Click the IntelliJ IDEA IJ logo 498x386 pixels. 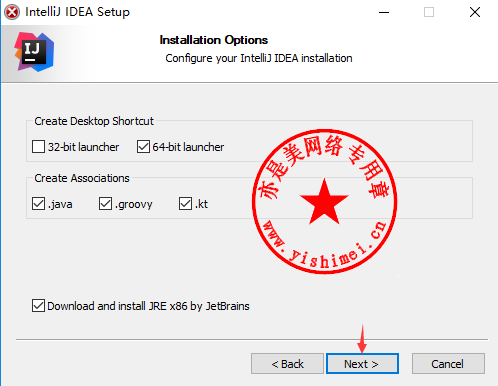pyautogui.click(x=34, y=52)
